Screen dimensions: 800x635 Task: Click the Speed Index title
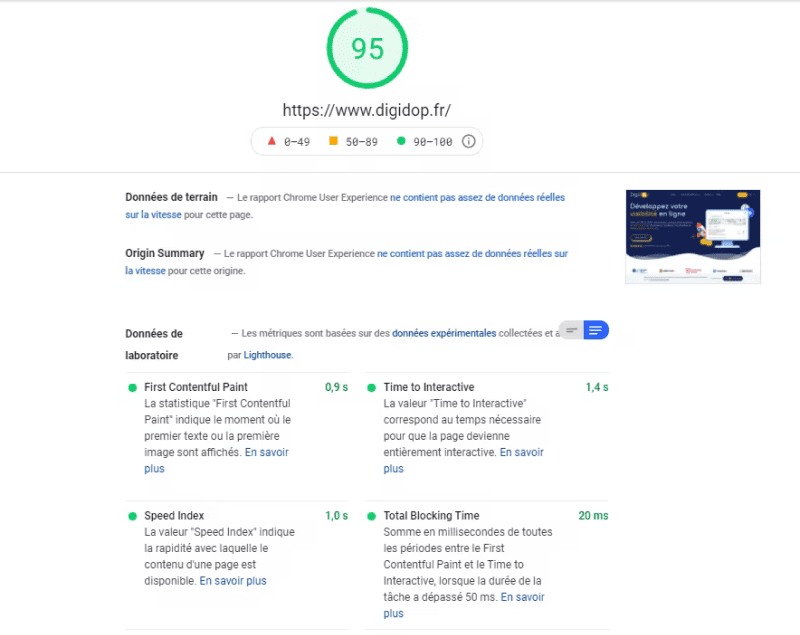174,516
